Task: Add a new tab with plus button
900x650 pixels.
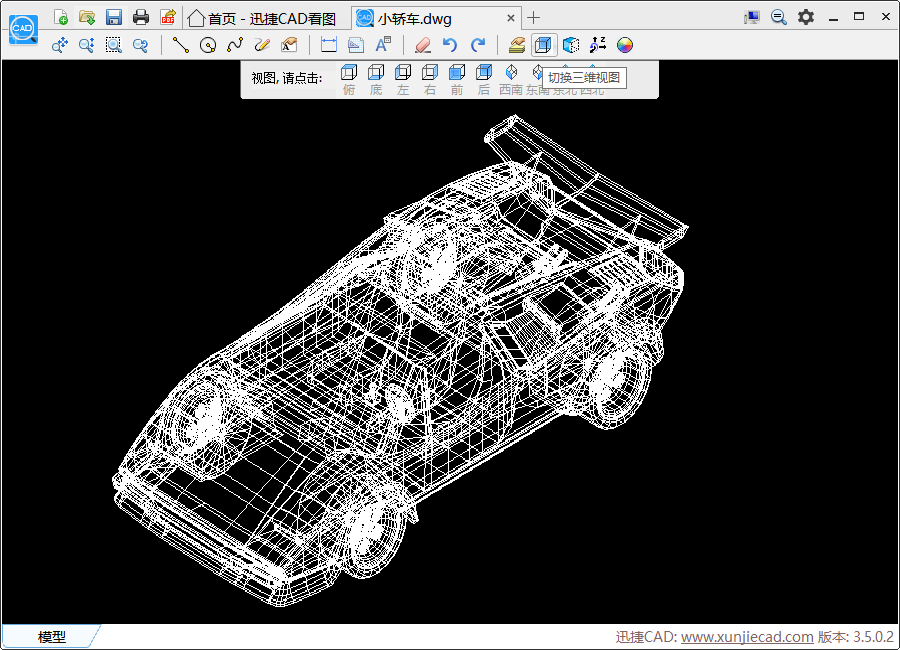Action: click(x=533, y=18)
